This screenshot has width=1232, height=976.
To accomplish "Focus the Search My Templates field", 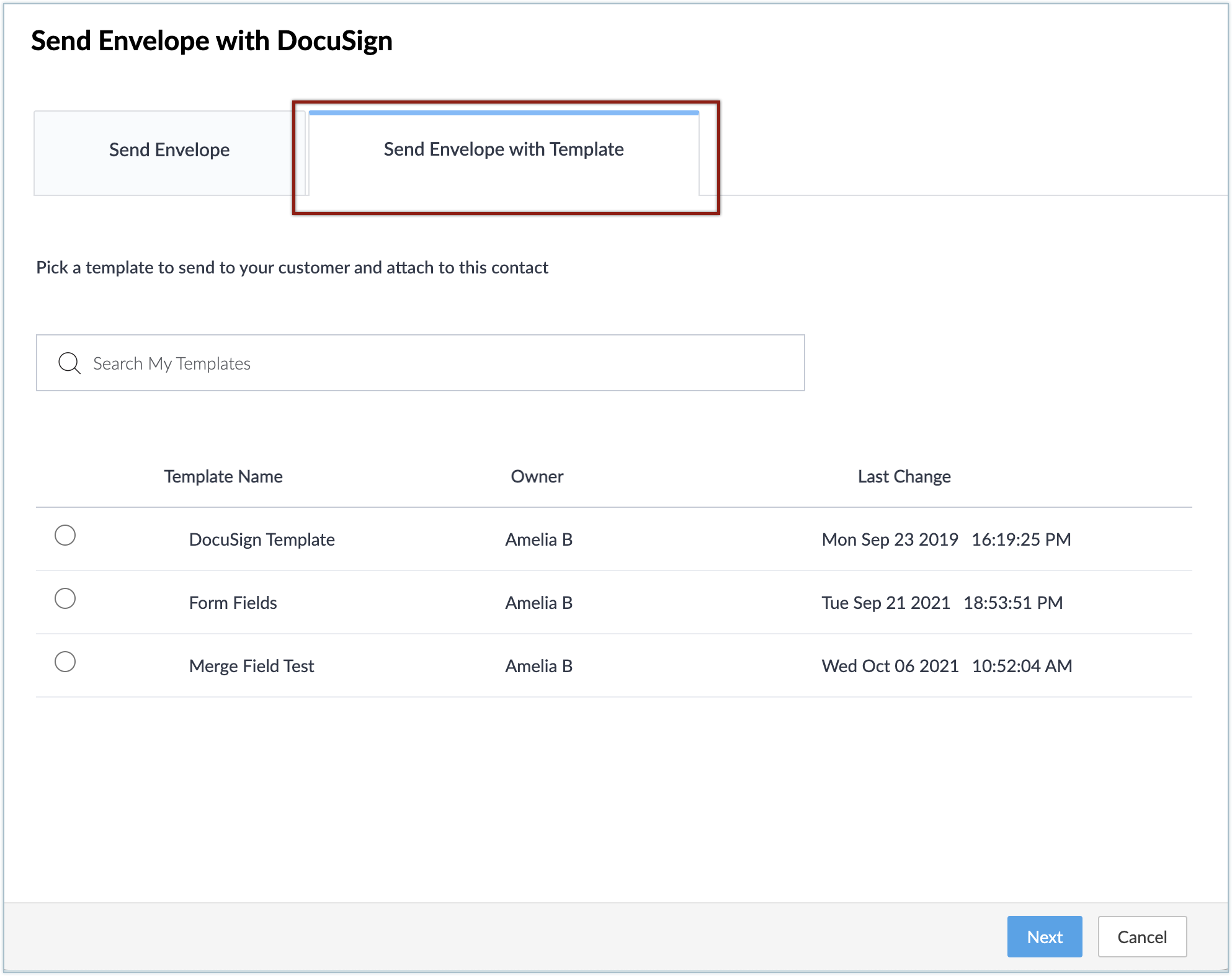I will click(x=434, y=363).
